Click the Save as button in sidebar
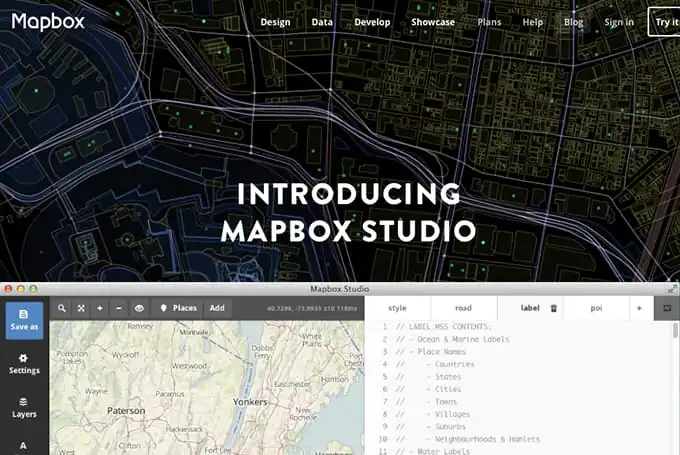 24,321
